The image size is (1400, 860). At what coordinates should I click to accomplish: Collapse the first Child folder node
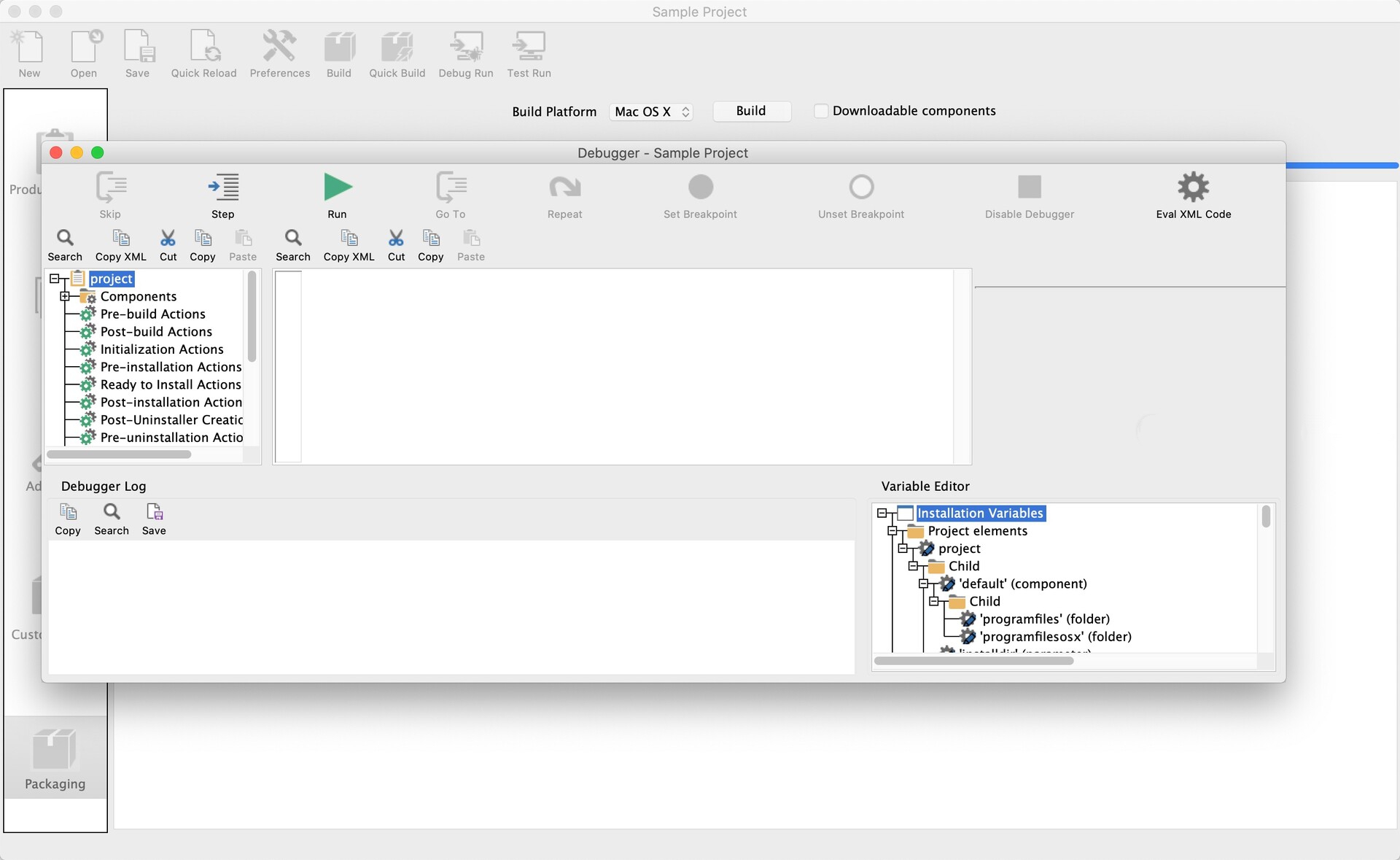(913, 566)
